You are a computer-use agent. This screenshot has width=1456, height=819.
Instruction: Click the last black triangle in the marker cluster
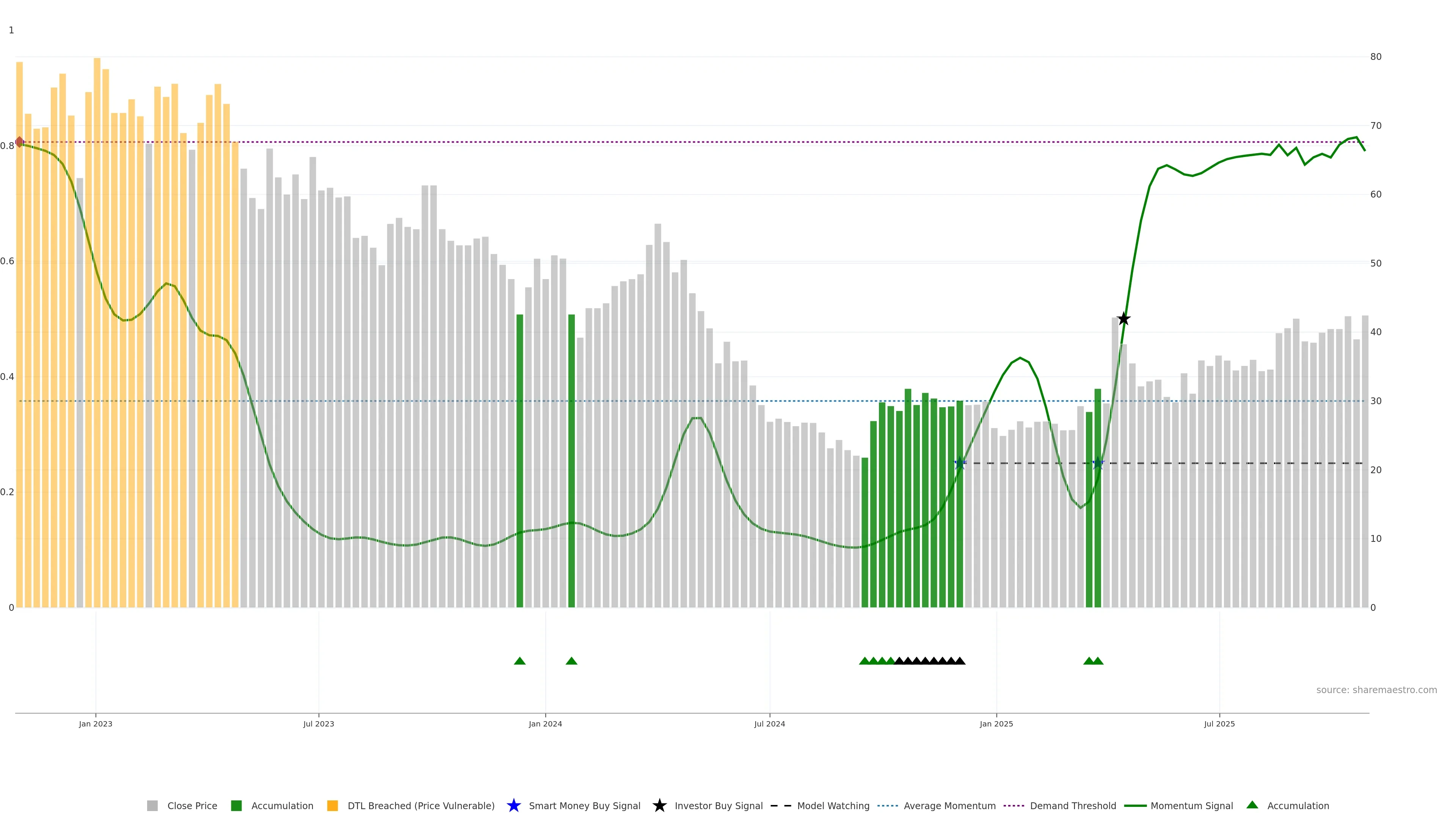tap(960, 661)
